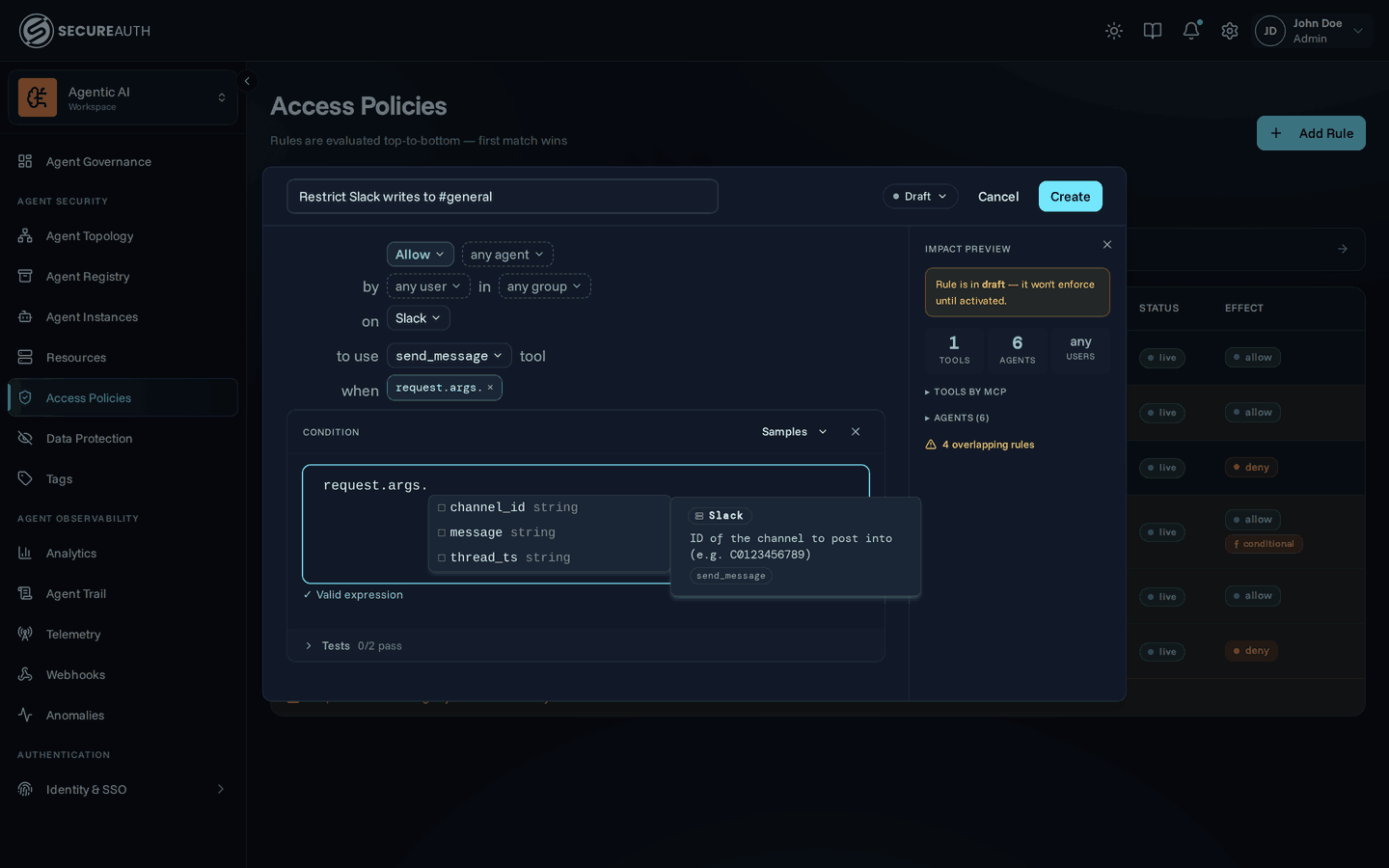Click the Analytics chart icon
Screen dimensions: 1389x868
[25, 553]
